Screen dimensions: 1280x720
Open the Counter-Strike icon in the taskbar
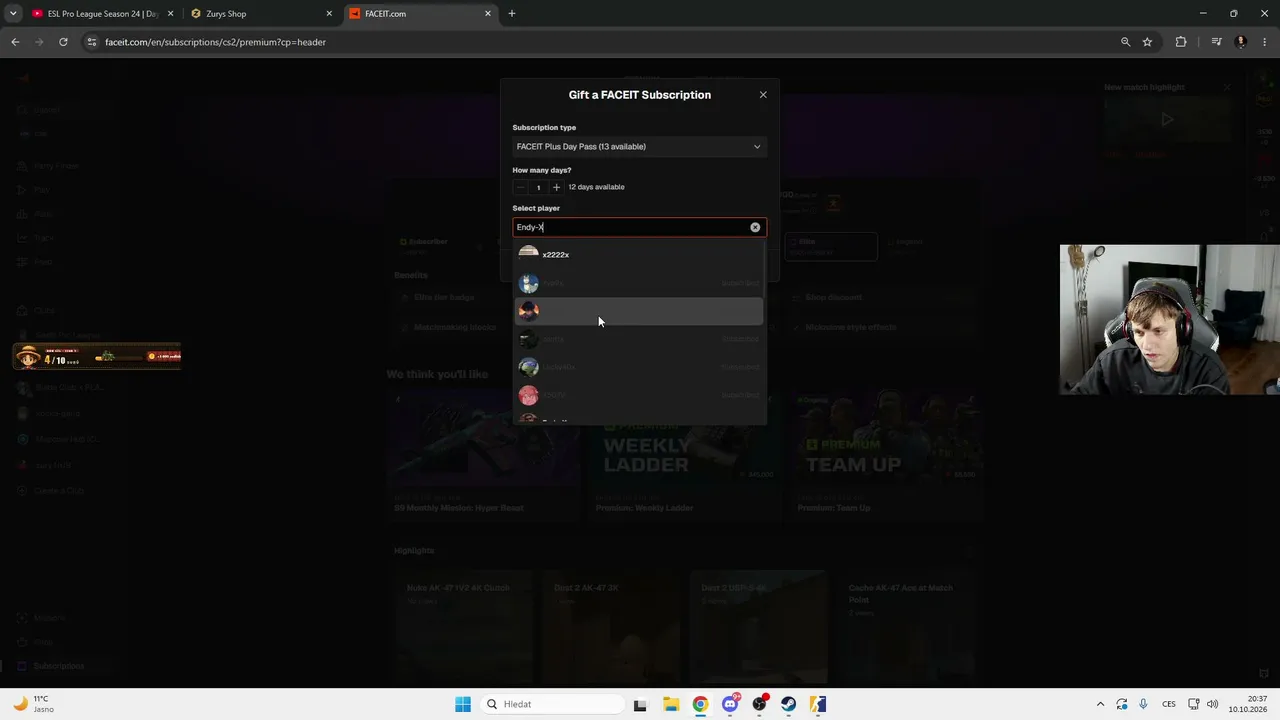pyautogui.click(x=818, y=704)
